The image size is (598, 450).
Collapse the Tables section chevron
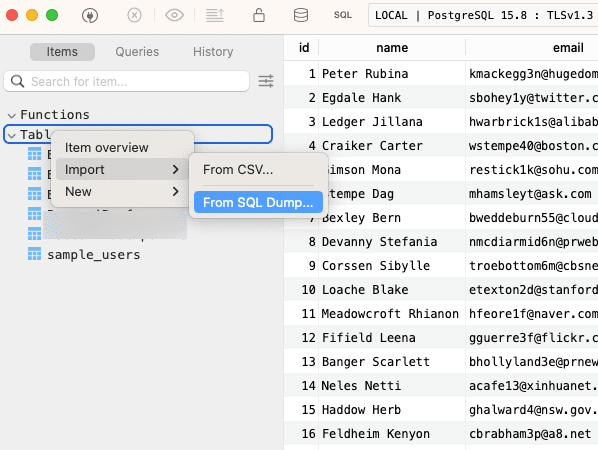click(12, 135)
